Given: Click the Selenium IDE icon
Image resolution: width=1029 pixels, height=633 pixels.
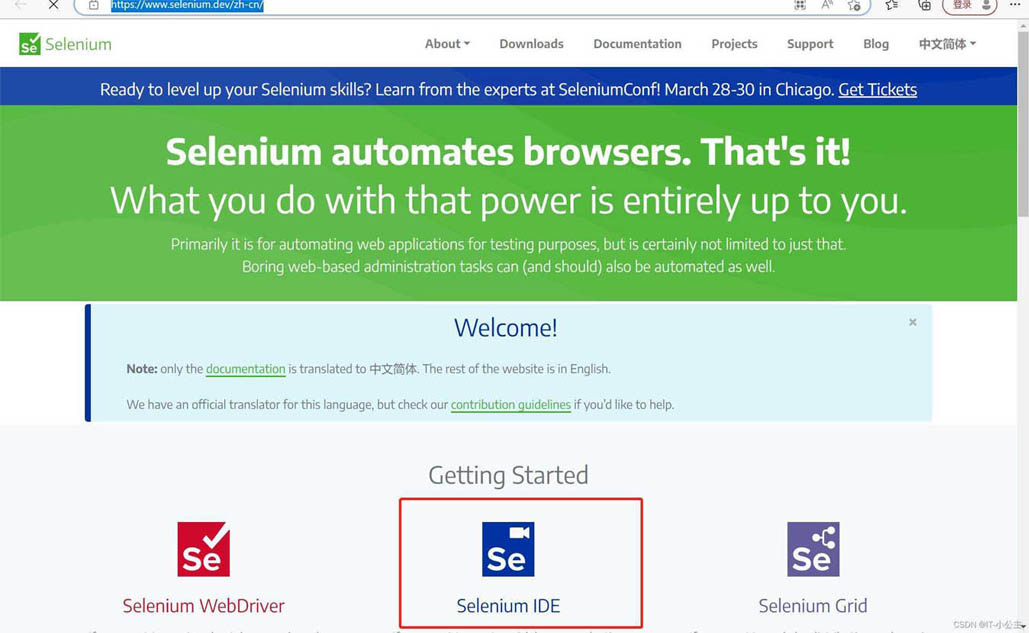Looking at the screenshot, I should pyautogui.click(x=508, y=549).
